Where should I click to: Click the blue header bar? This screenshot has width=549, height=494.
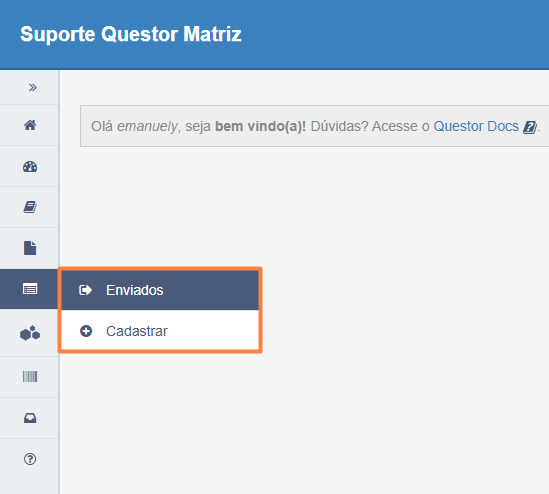pyautogui.click(x=274, y=34)
